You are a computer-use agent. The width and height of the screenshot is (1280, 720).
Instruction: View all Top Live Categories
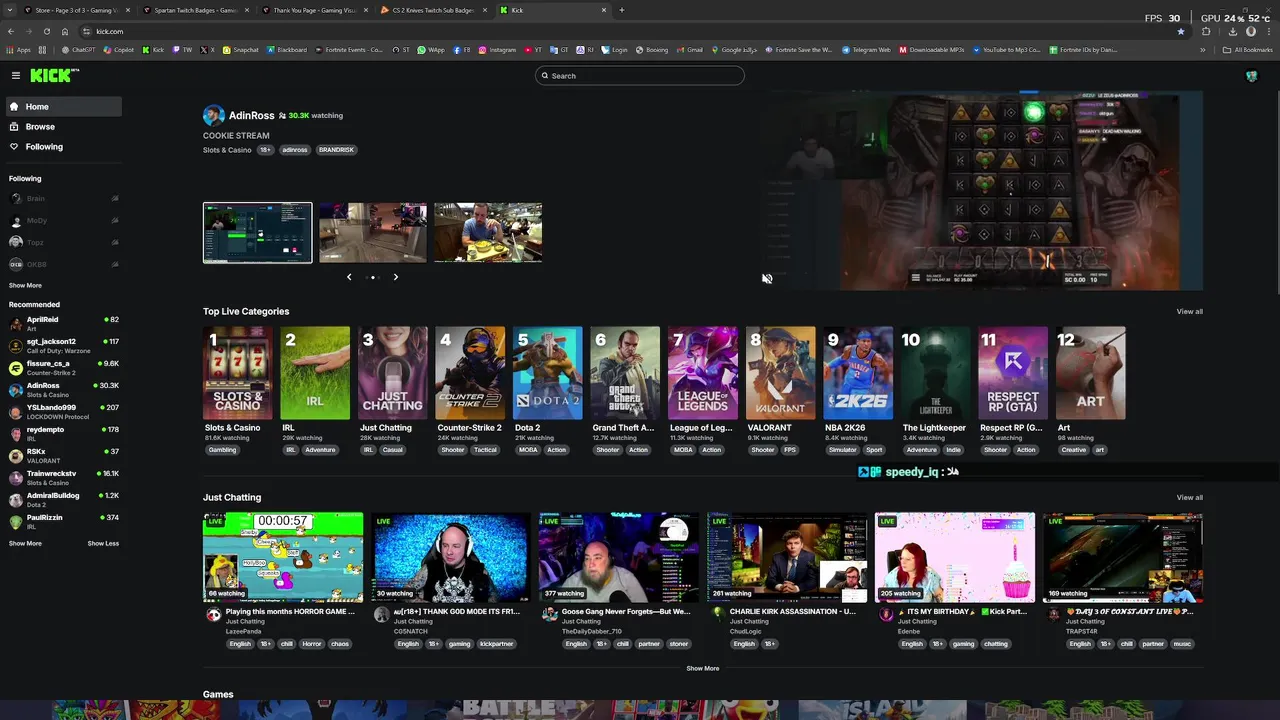coord(1189,311)
